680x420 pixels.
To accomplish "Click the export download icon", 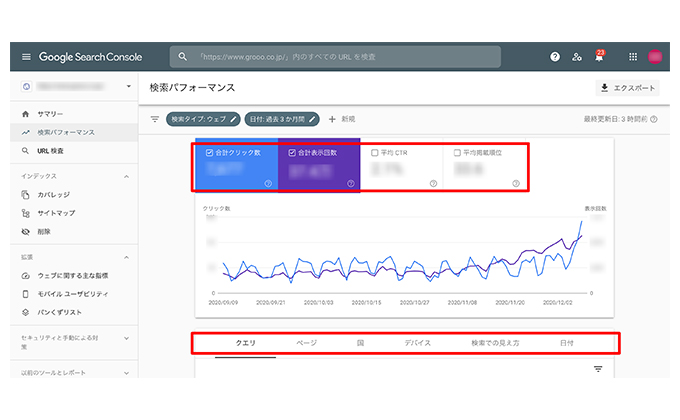I will point(605,88).
